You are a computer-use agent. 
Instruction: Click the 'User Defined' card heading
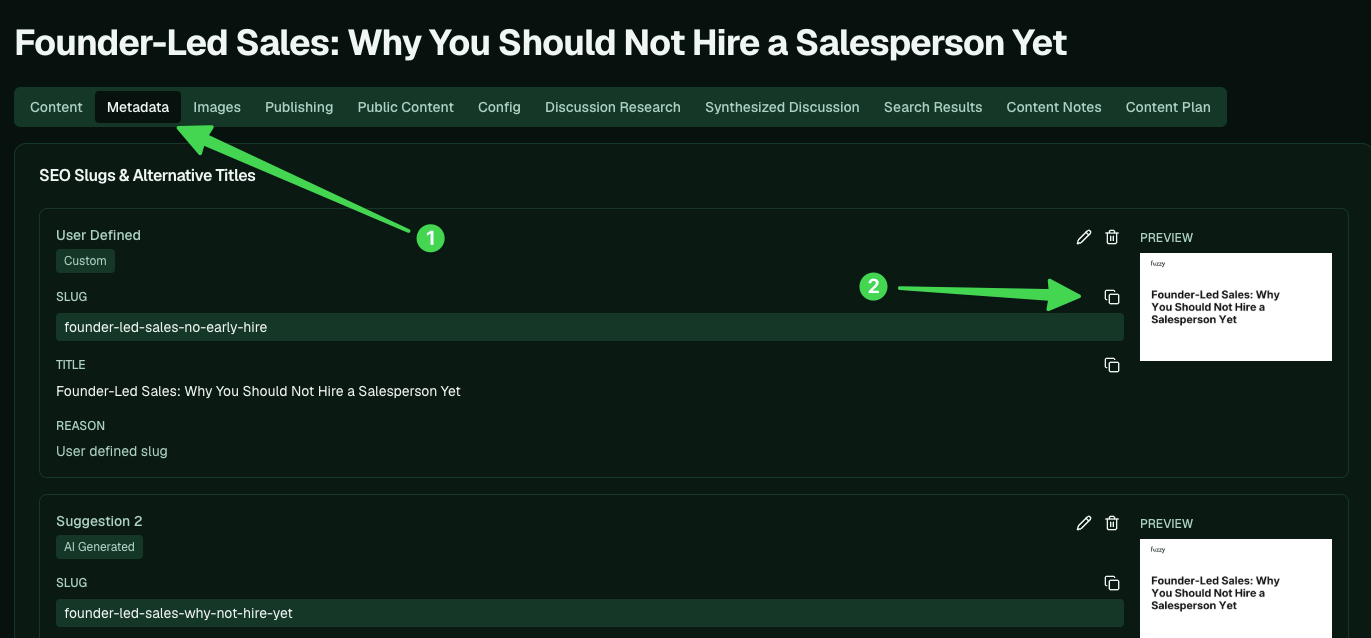coord(98,235)
